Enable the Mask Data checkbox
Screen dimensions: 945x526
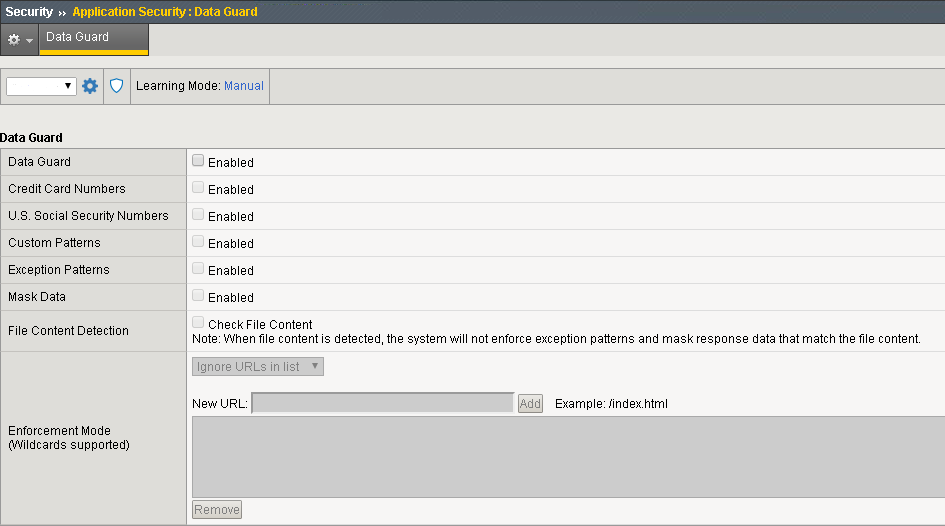198,295
